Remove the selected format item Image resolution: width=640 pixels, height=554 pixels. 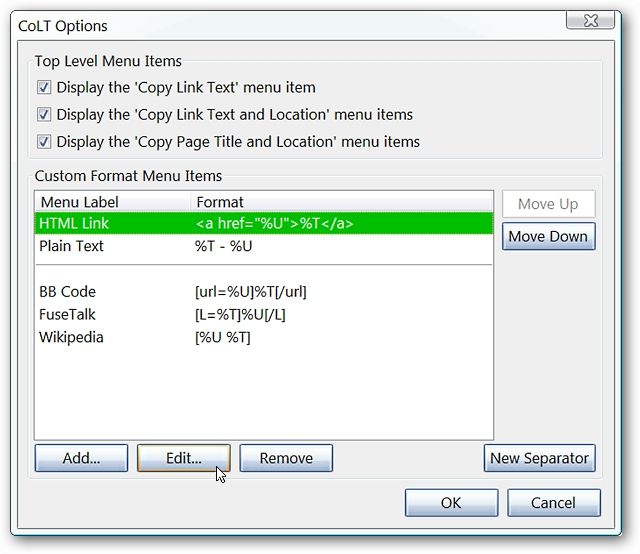click(286, 458)
